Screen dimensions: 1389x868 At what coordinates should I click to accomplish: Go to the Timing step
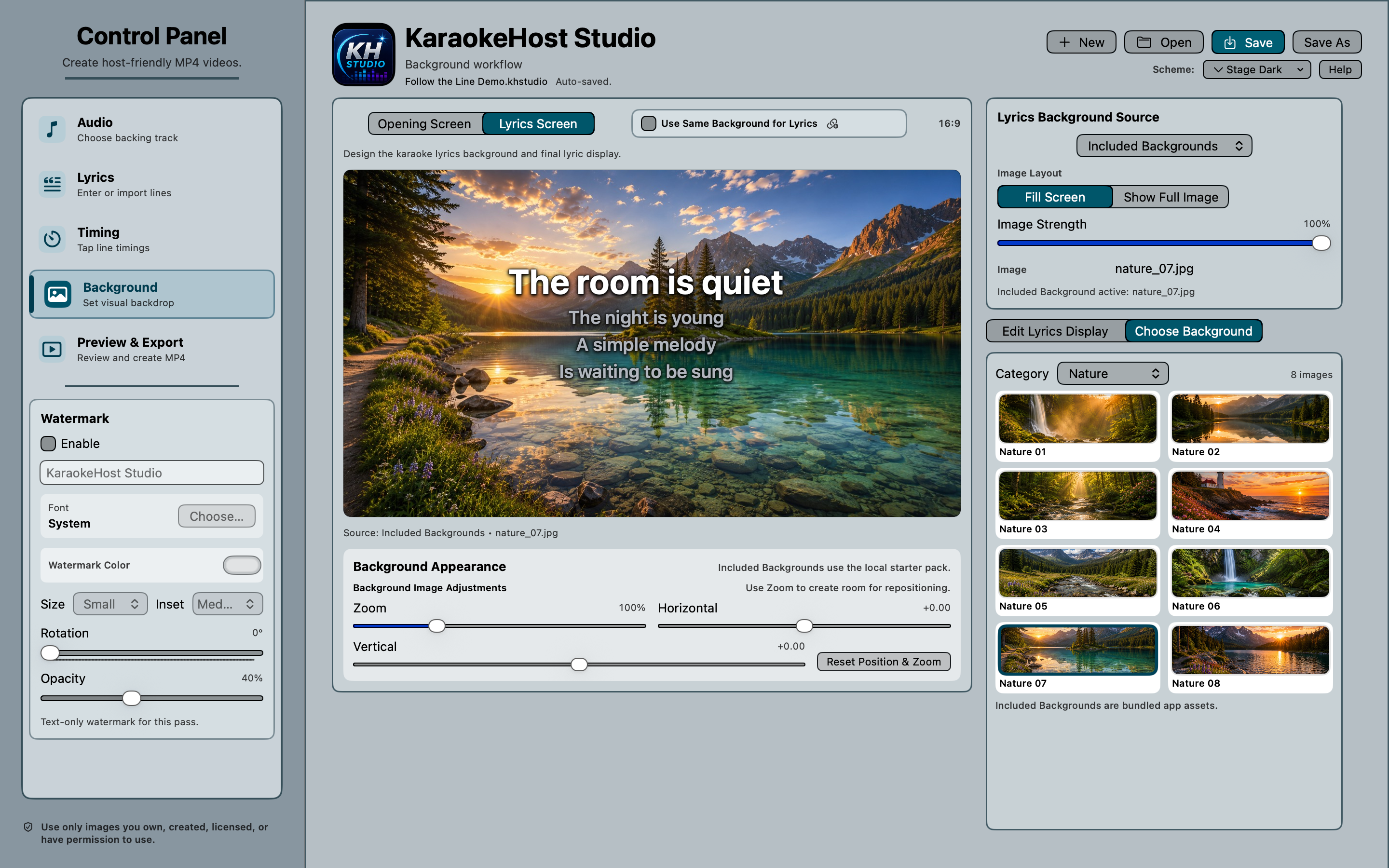[151, 239]
